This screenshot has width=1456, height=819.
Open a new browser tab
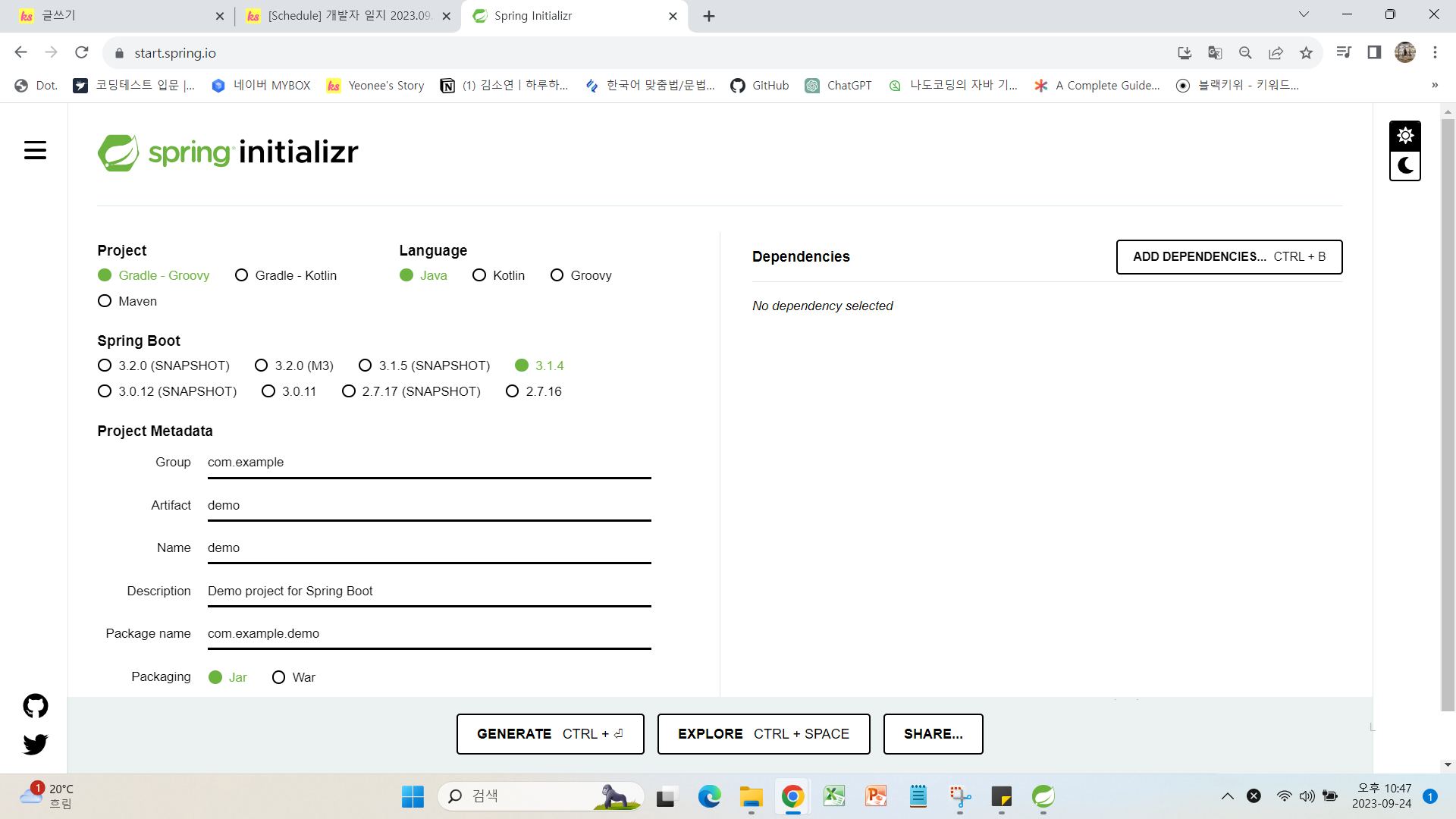coord(709,16)
